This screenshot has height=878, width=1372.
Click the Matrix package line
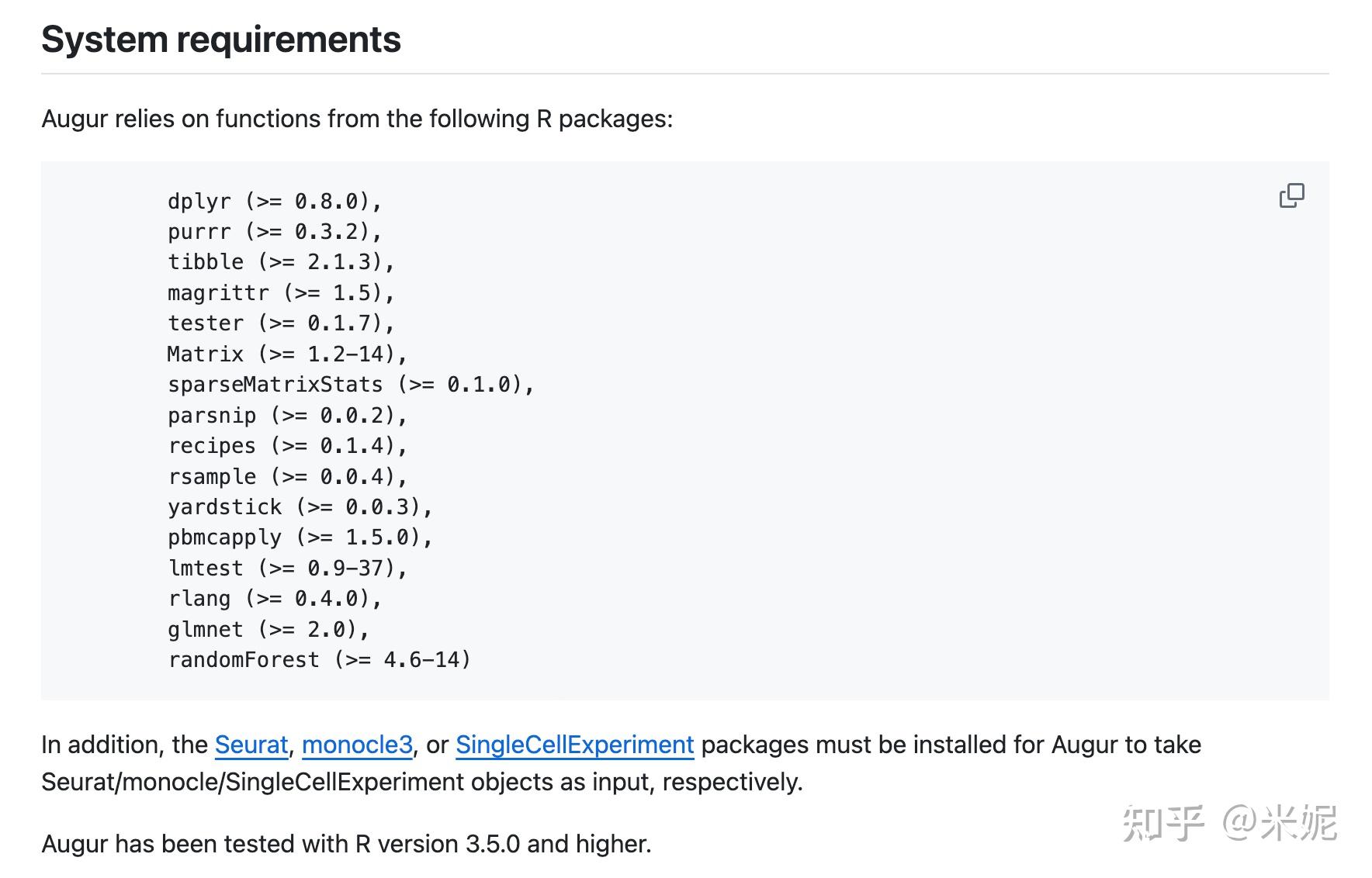[287, 354]
